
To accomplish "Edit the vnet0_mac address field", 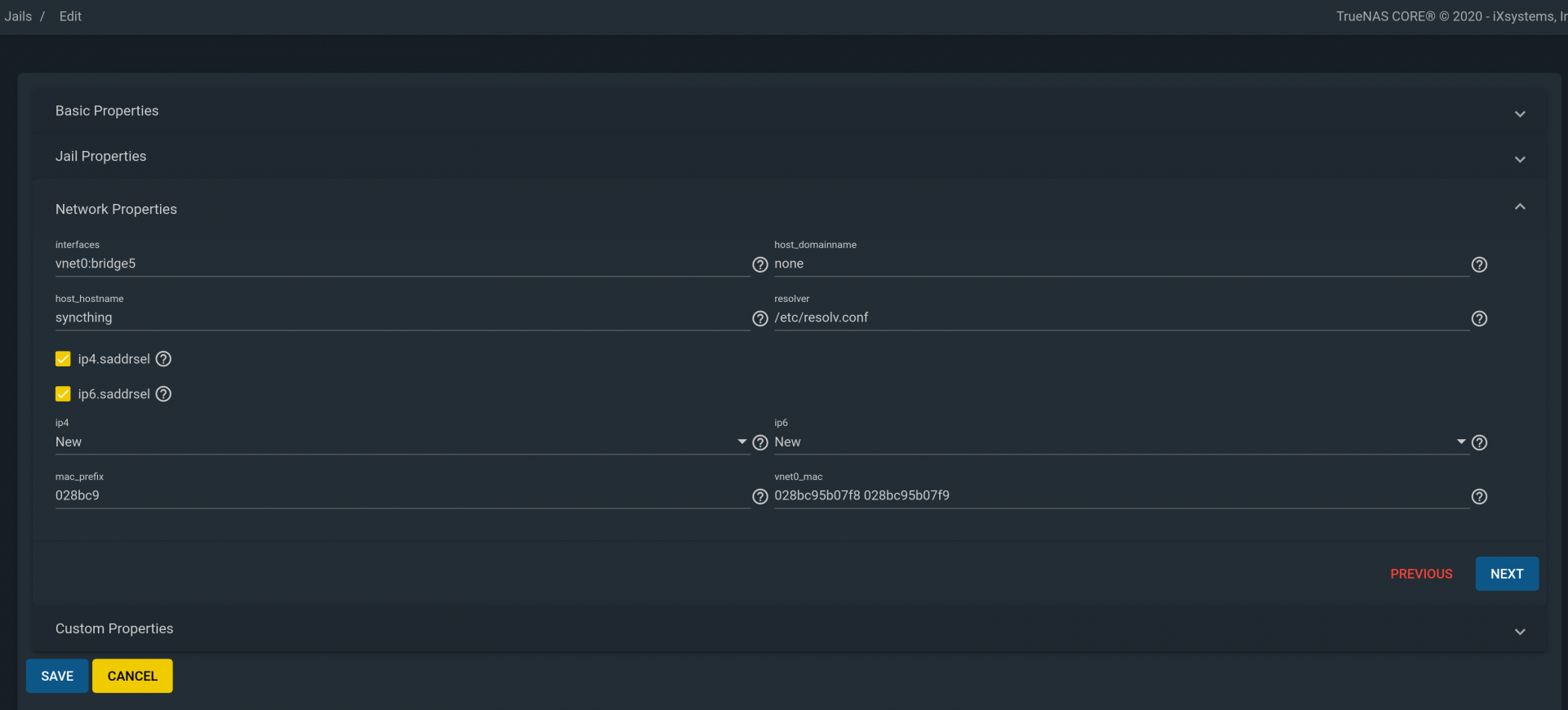I will click(x=1121, y=495).
